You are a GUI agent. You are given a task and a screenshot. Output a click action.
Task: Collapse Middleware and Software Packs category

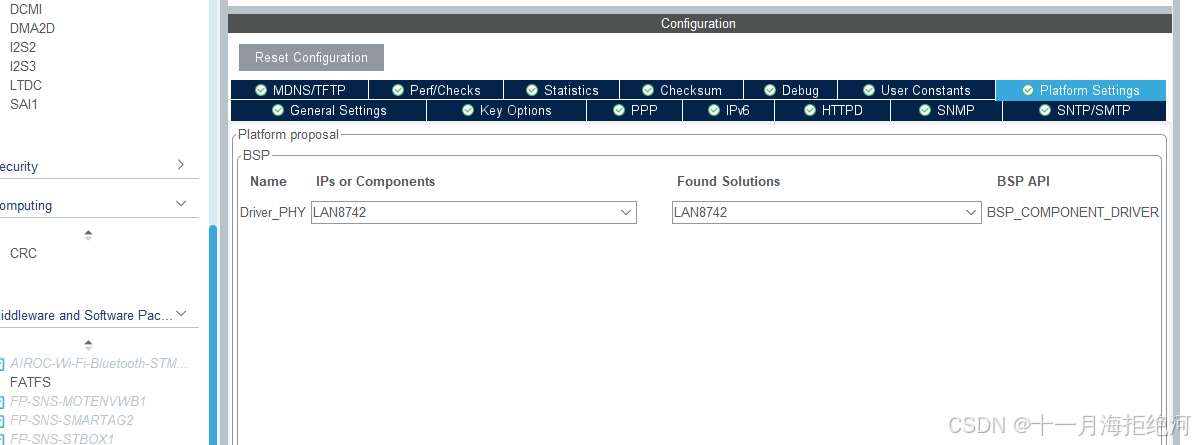point(181,313)
